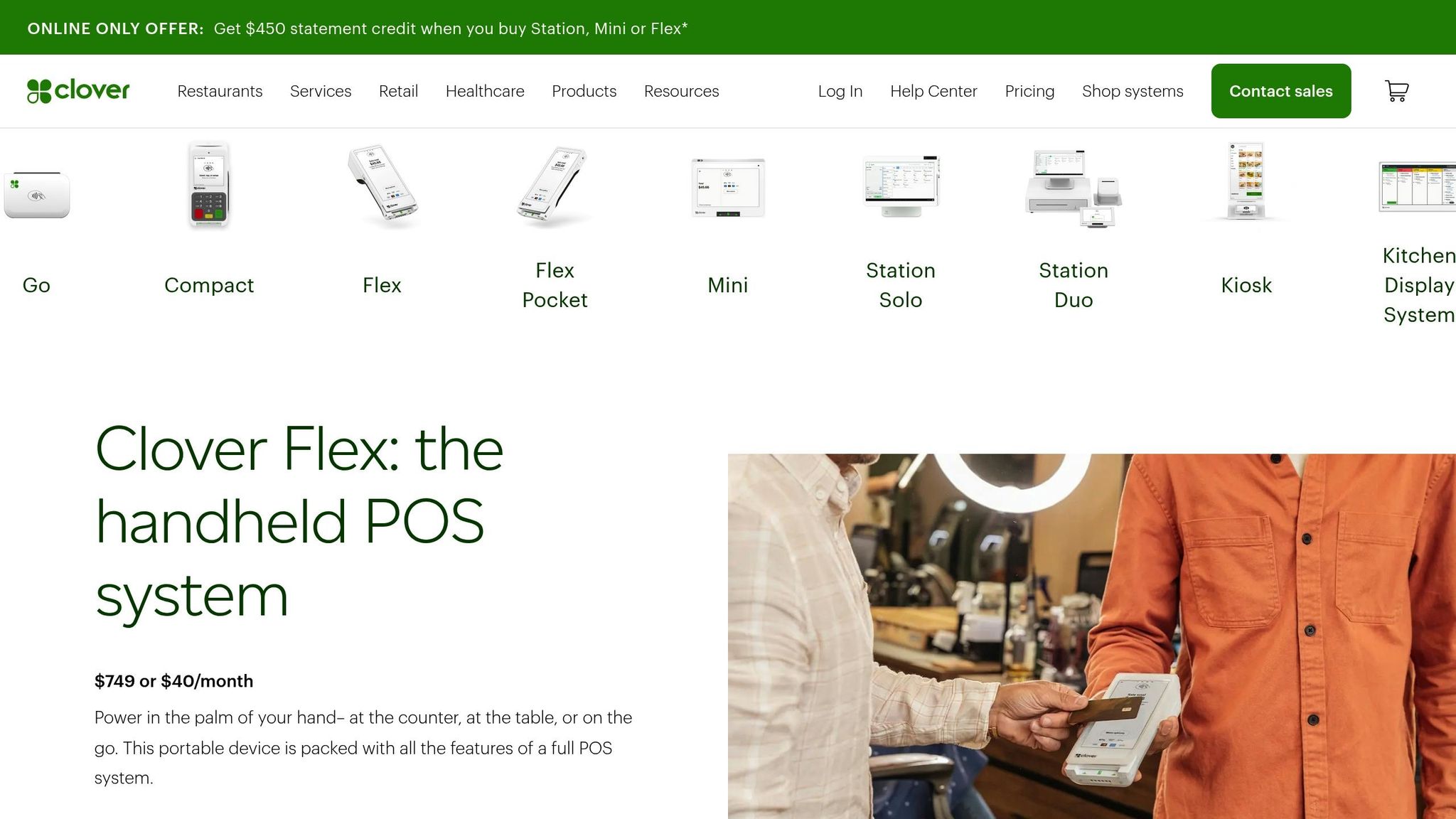The width and height of the screenshot is (1456, 819).
Task: Open the Restaurants menu
Action: coord(220,91)
